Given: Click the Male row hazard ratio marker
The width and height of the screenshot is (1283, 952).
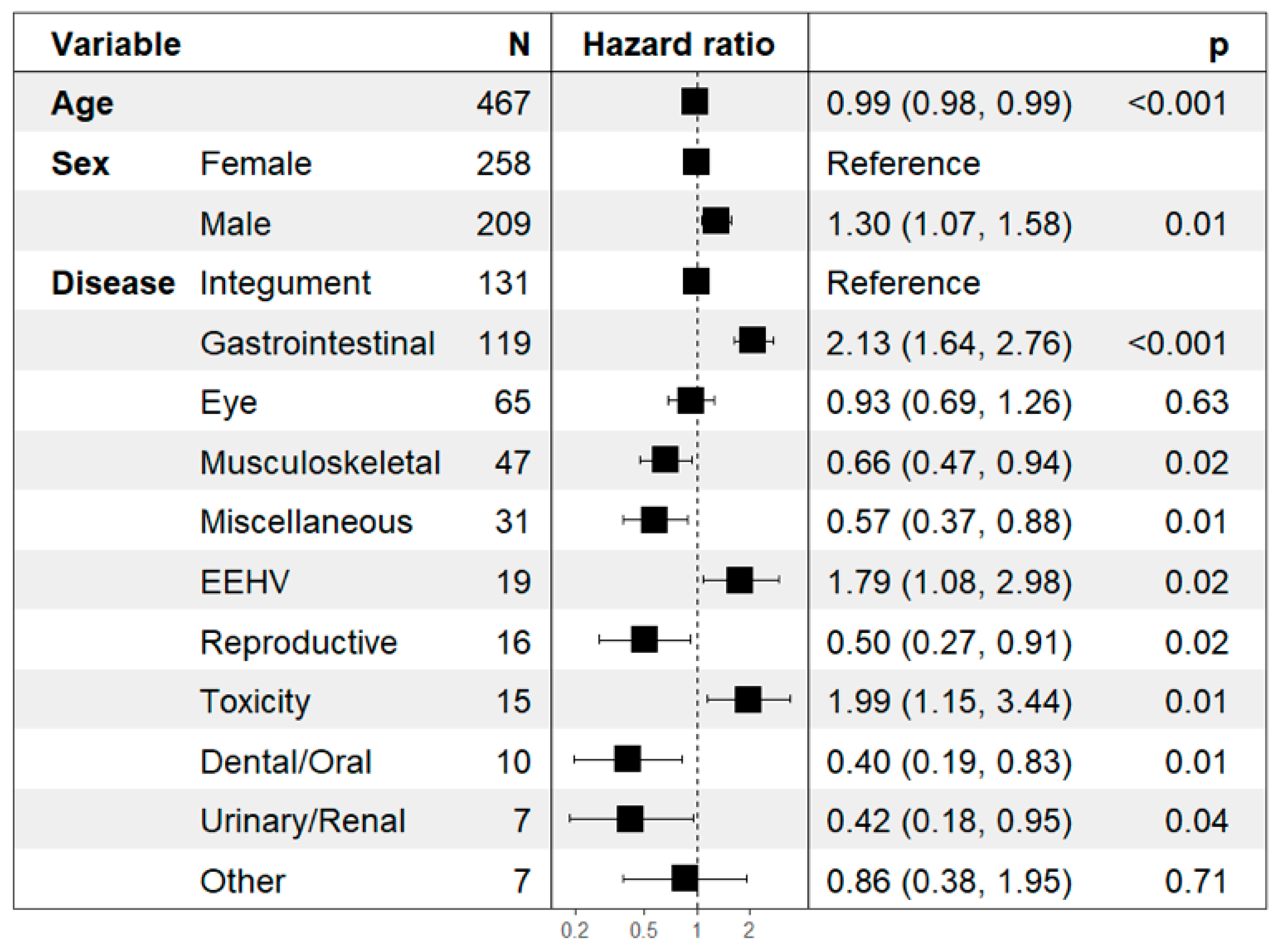Looking at the screenshot, I should point(715,221).
